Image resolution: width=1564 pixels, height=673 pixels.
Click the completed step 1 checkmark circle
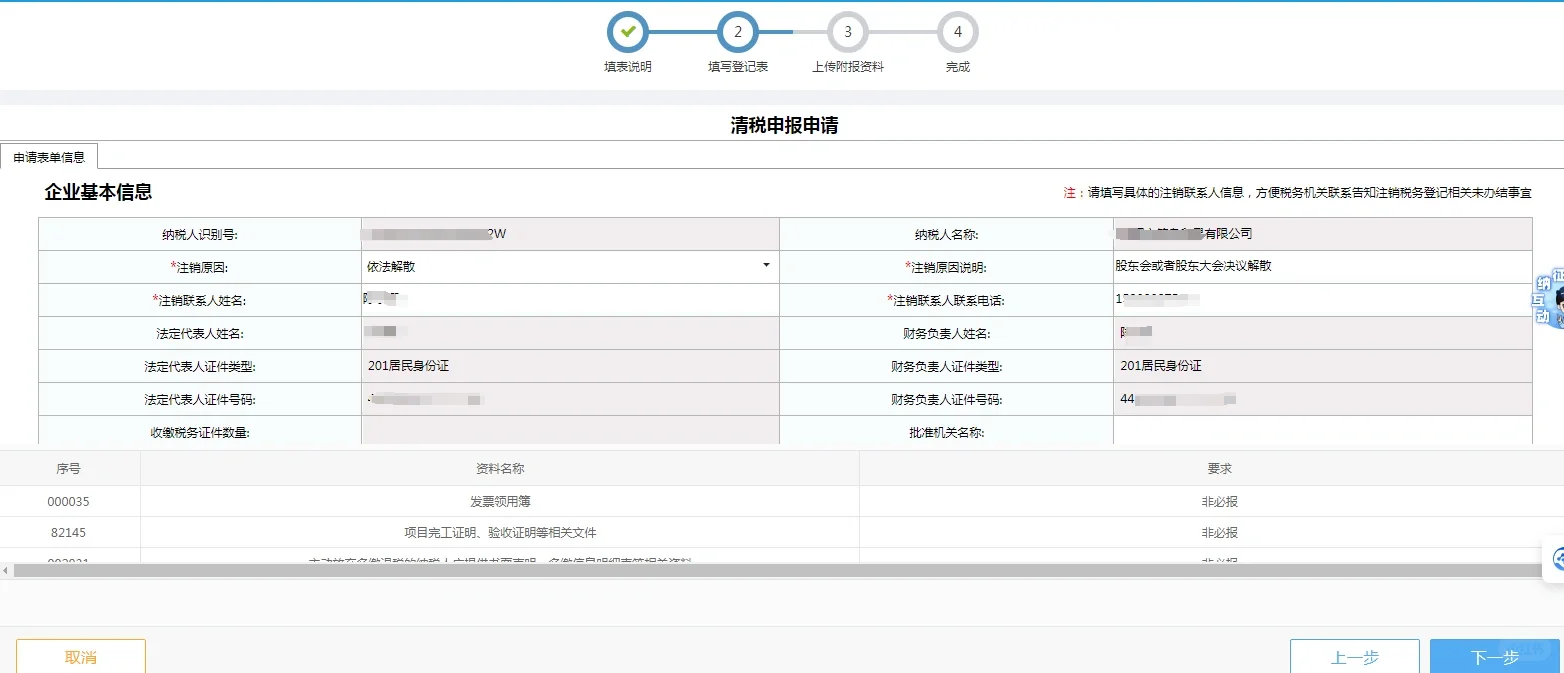pyautogui.click(x=628, y=32)
